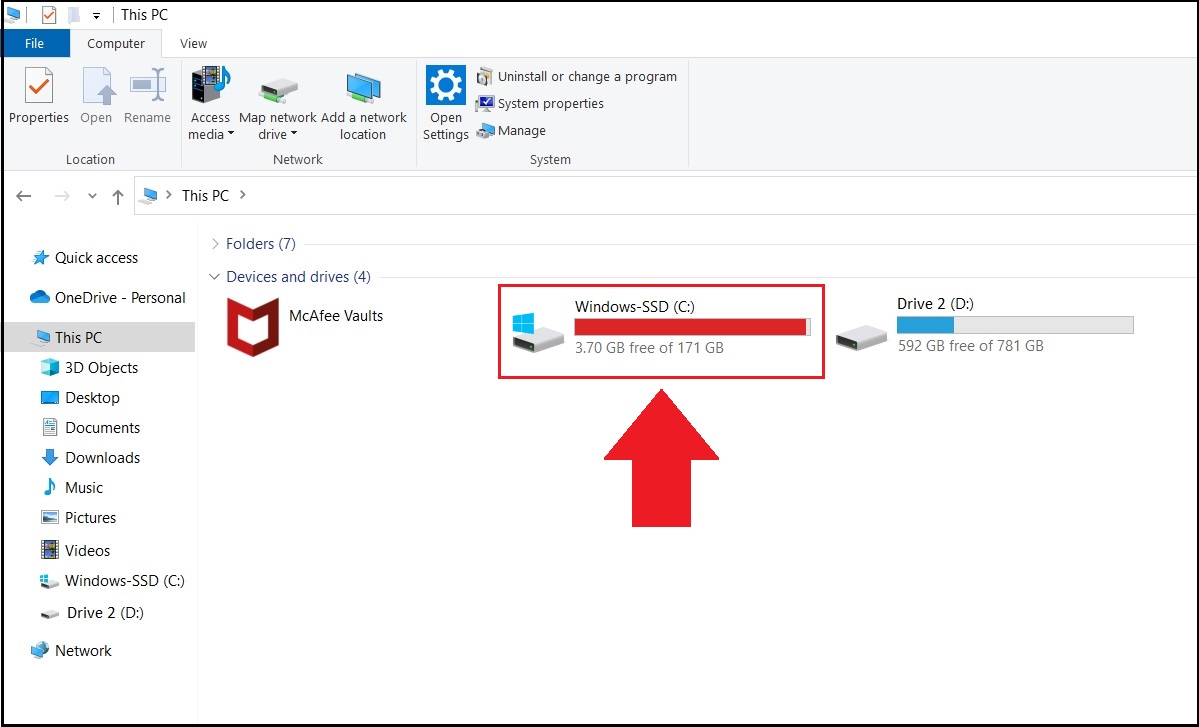The height and width of the screenshot is (727, 1199).
Task: Click the McAfee Vaults shield icon
Action: point(253,327)
